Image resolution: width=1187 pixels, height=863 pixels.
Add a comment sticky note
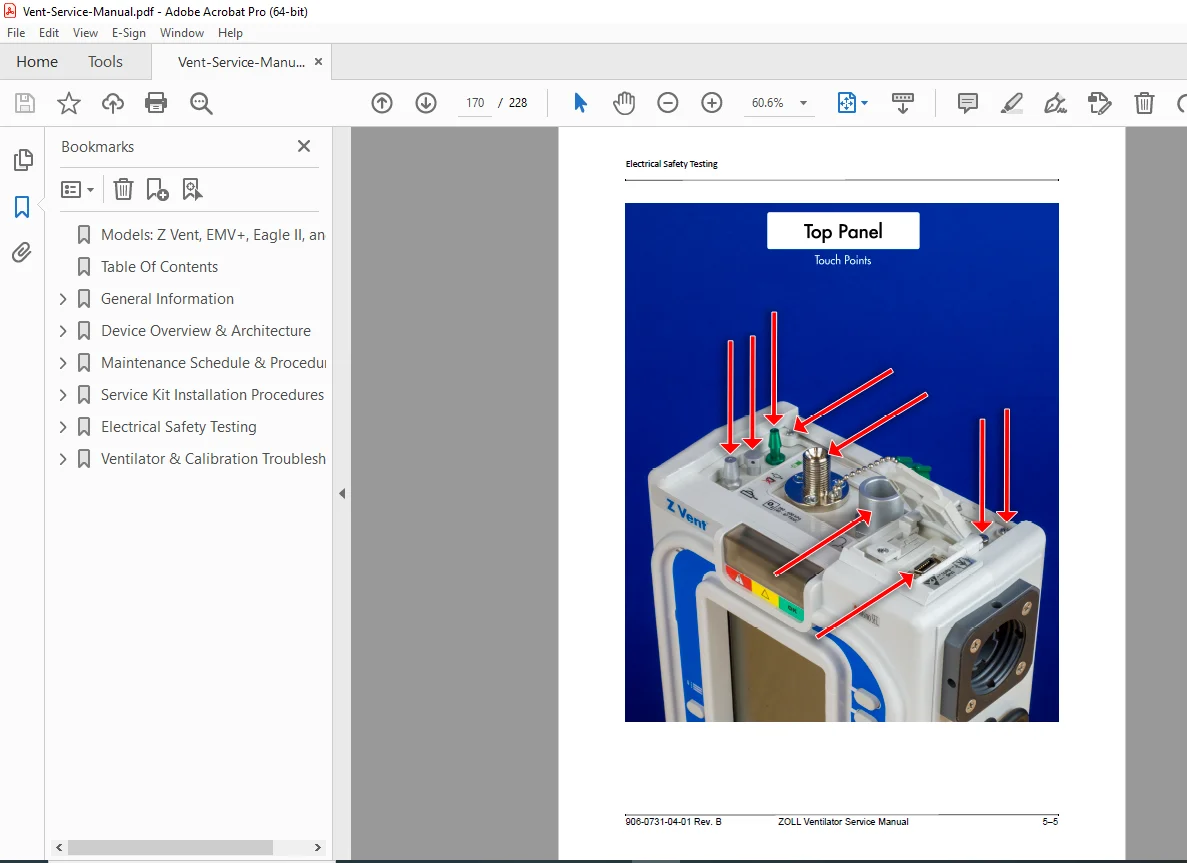click(x=967, y=103)
